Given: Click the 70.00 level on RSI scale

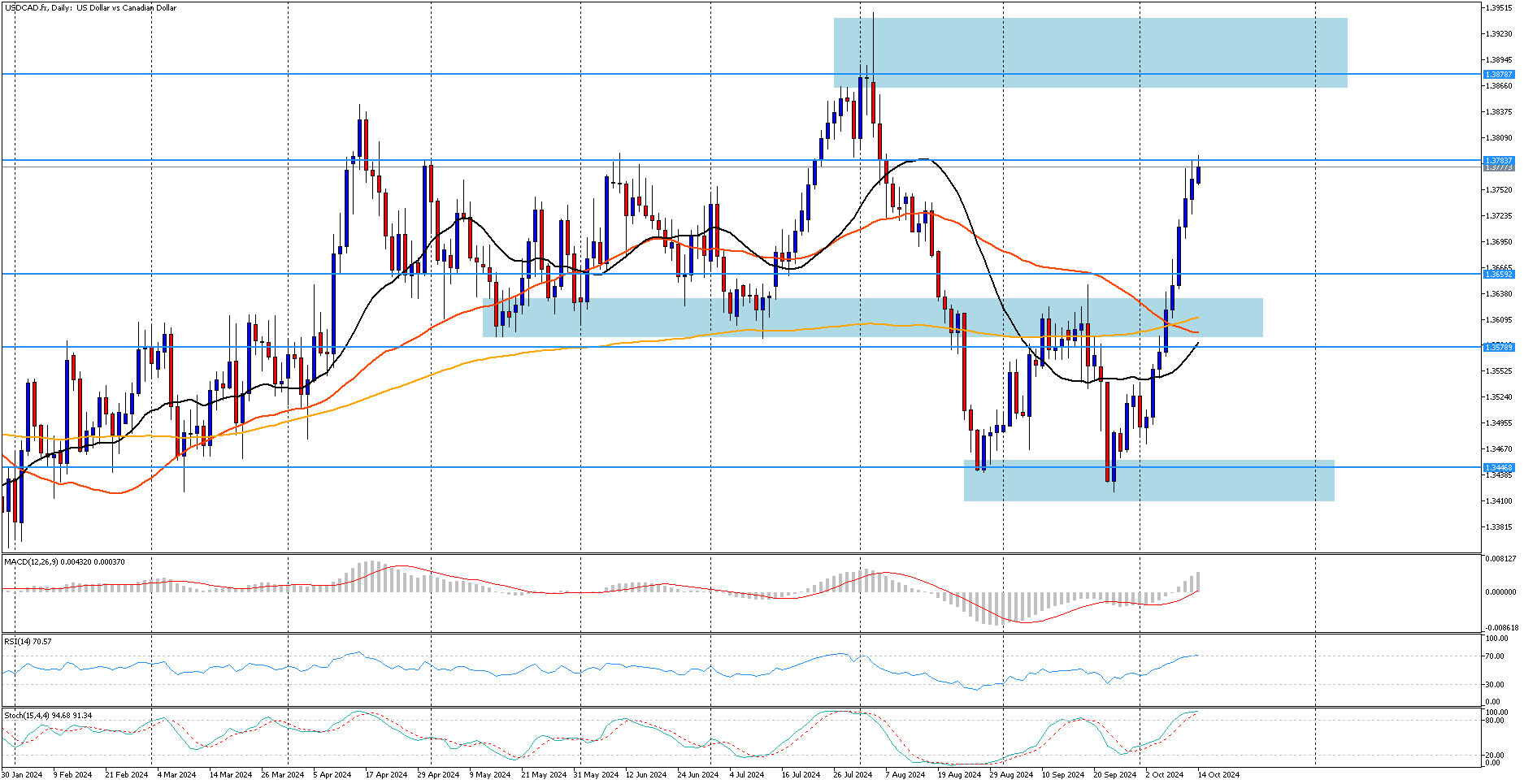Looking at the screenshot, I should [1493, 656].
